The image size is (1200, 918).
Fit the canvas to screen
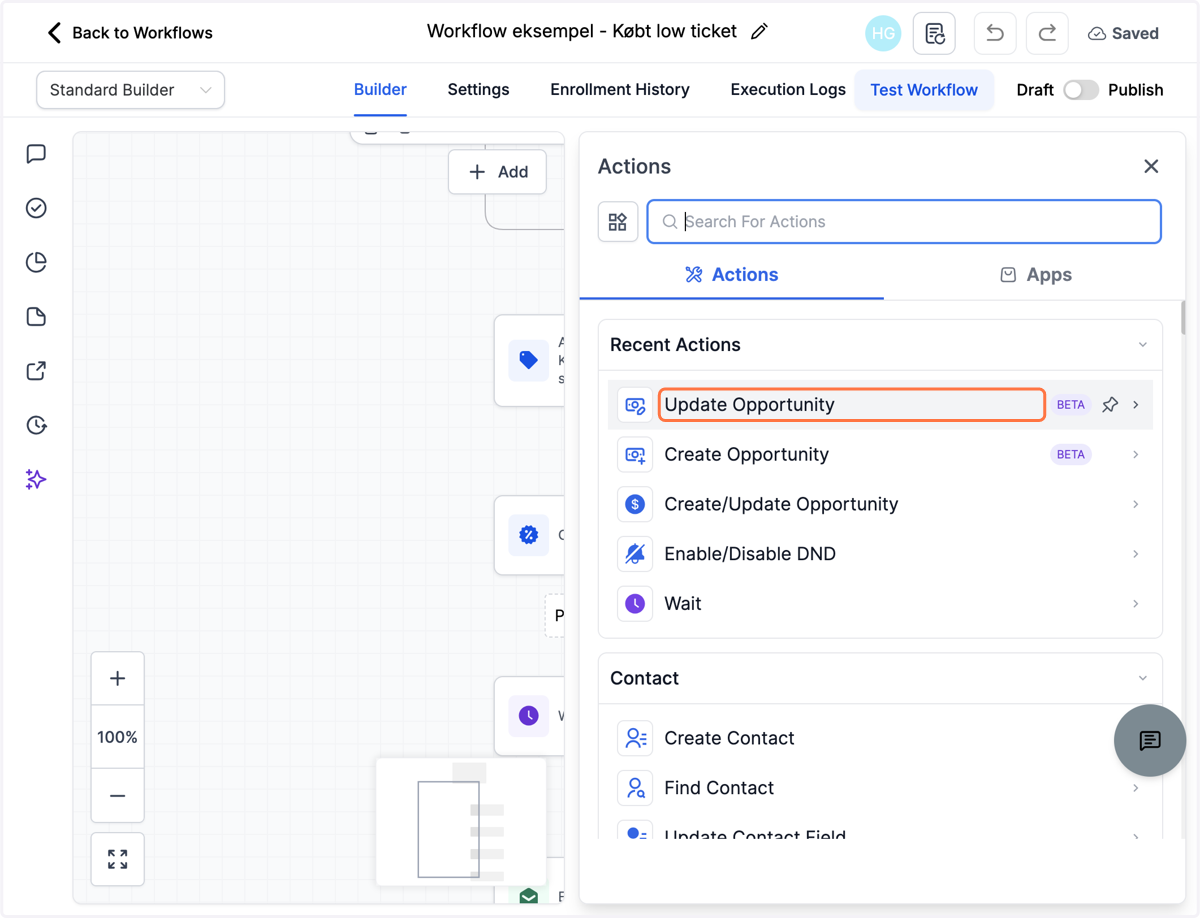pos(117,859)
